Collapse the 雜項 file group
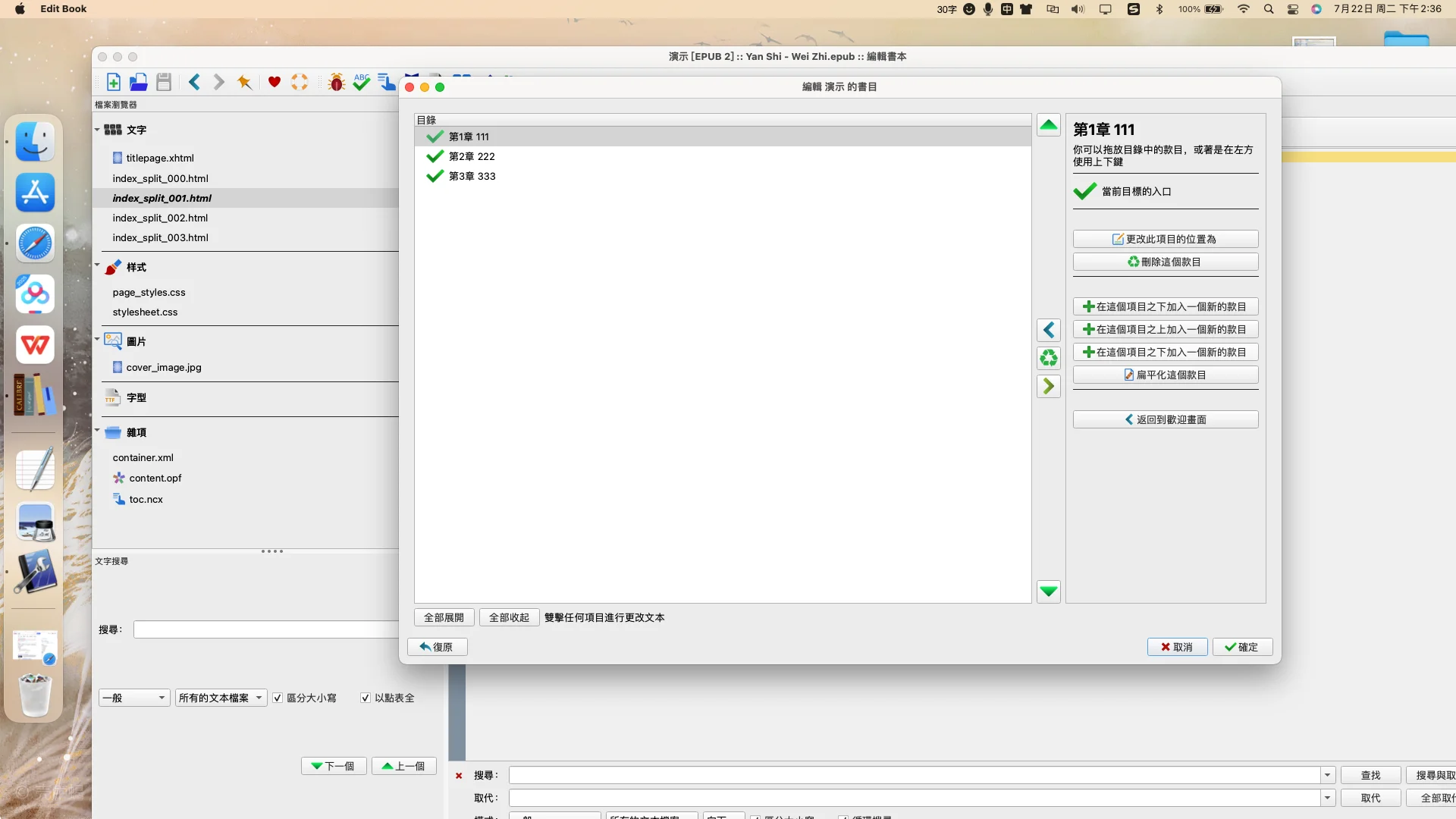 [97, 431]
